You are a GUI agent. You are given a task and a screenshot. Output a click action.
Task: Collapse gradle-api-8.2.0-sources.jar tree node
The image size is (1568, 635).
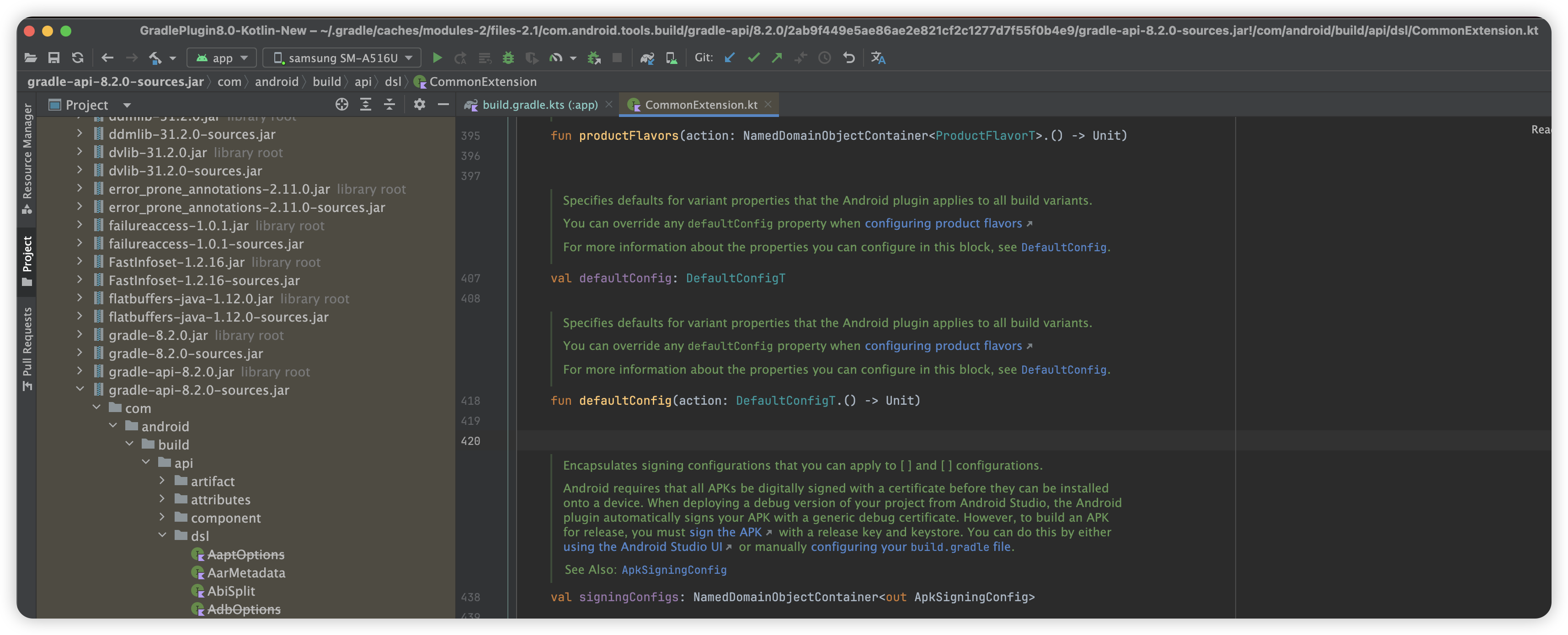80,390
